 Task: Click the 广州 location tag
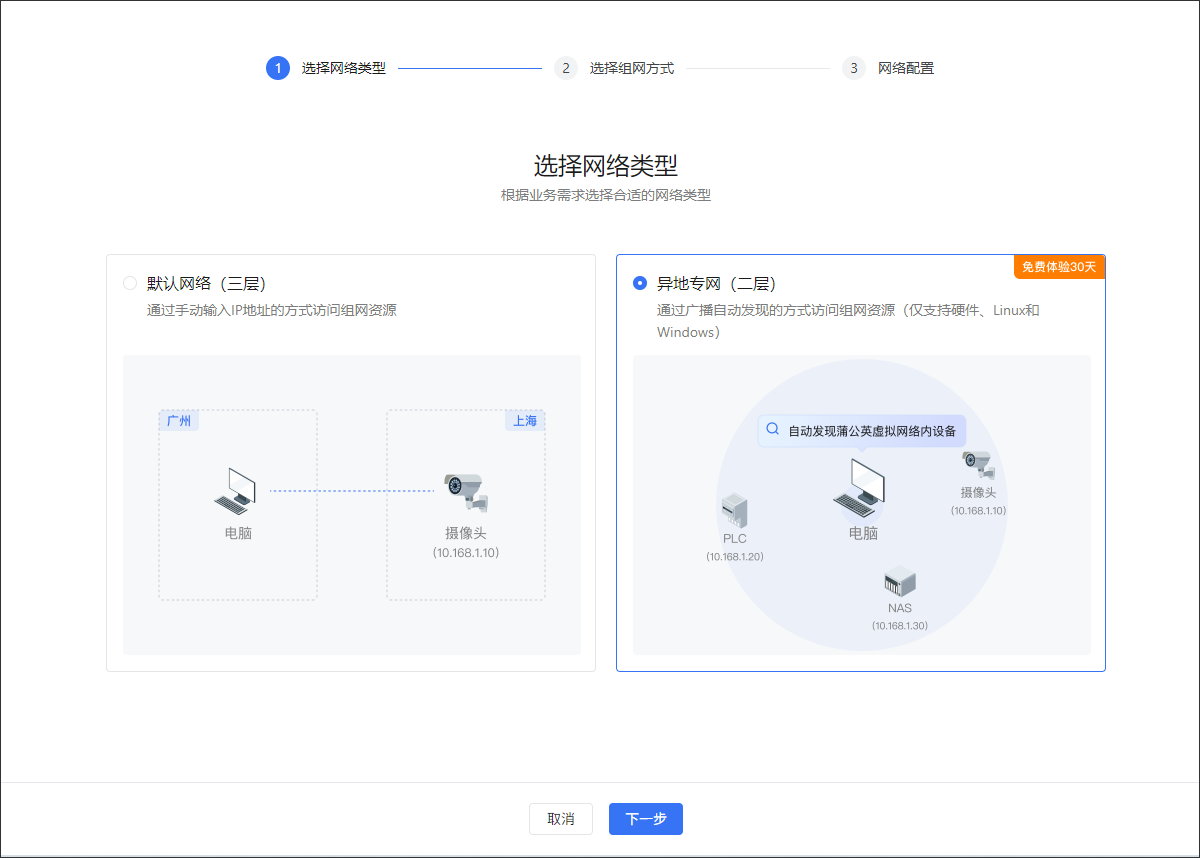tap(179, 420)
